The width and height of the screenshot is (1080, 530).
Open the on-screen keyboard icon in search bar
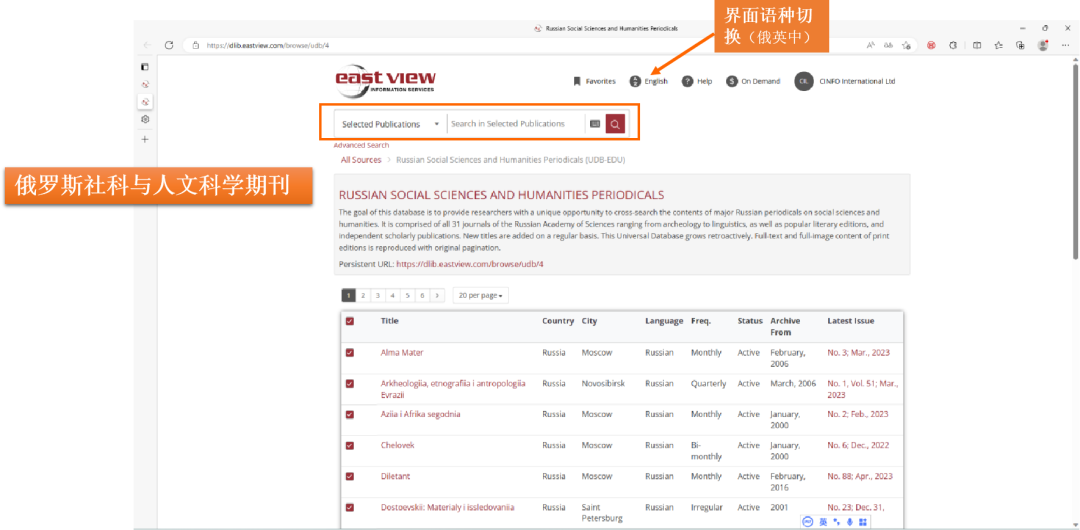(x=595, y=124)
